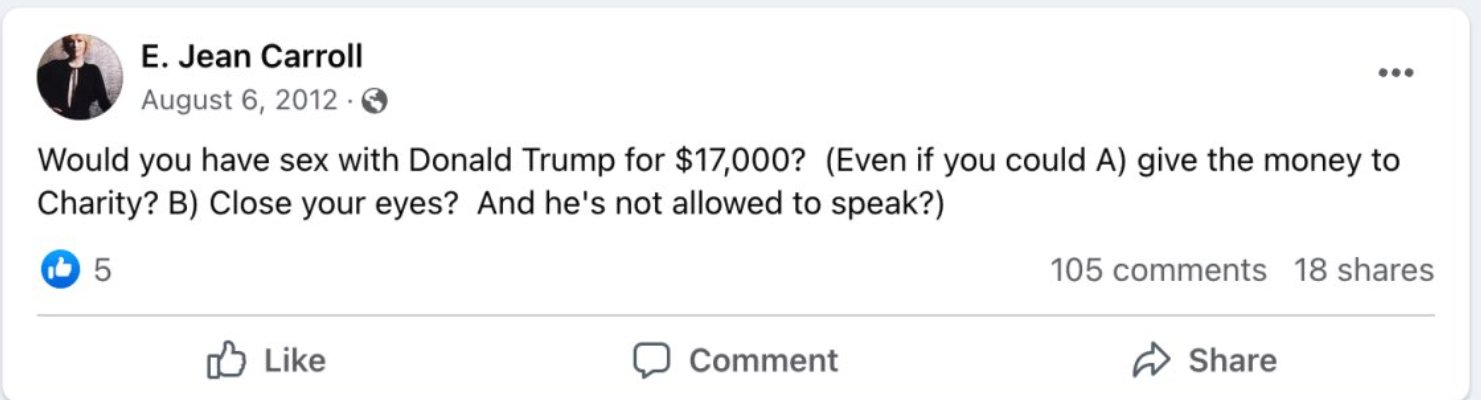1481x400 pixels.
Task: Open the three-dot post options menu
Action: click(1395, 73)
